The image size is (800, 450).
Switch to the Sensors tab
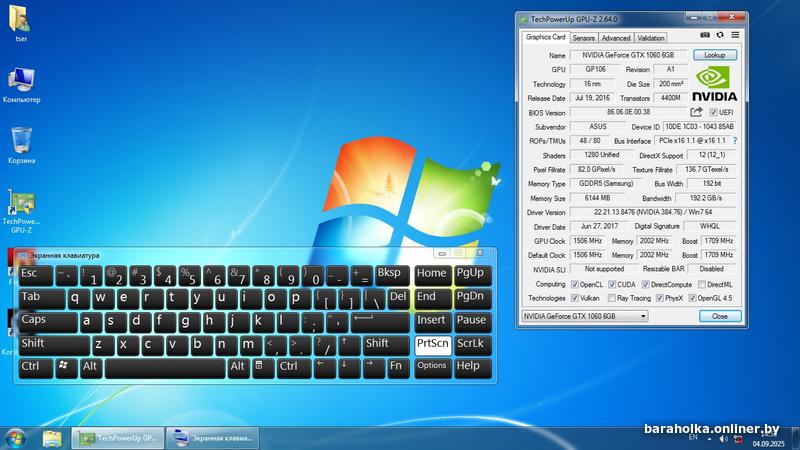coord(583,38)
